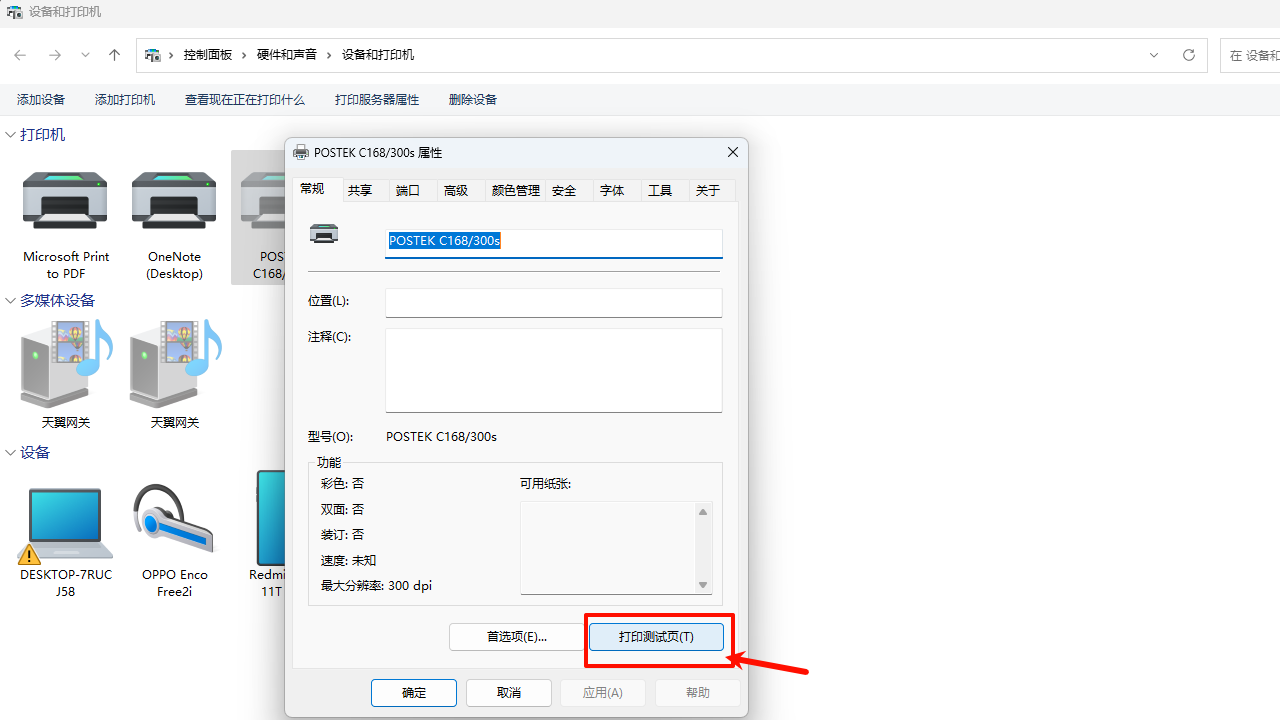Click 删除设备 in the toolbar
The height and width of the screenshot is (720, 1280).
point(473,100)
